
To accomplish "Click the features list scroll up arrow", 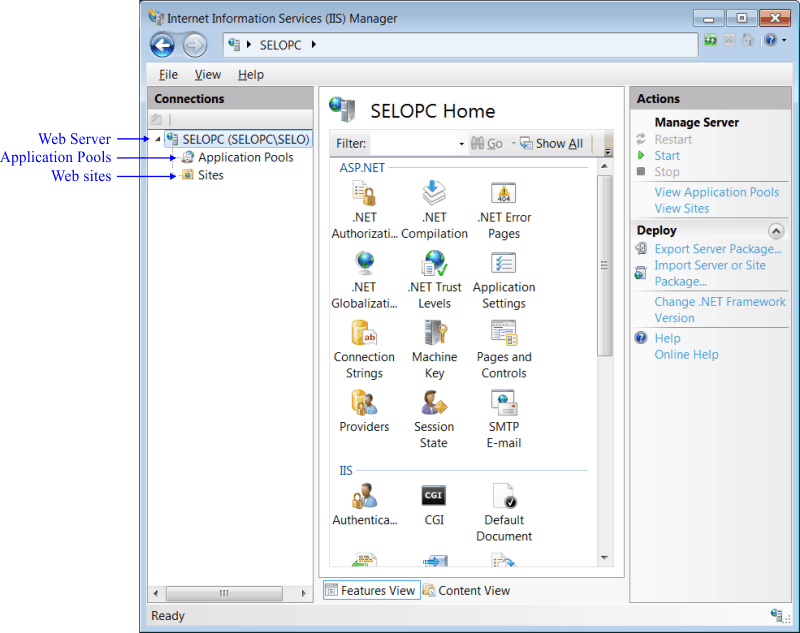I will tap(604, 166).
